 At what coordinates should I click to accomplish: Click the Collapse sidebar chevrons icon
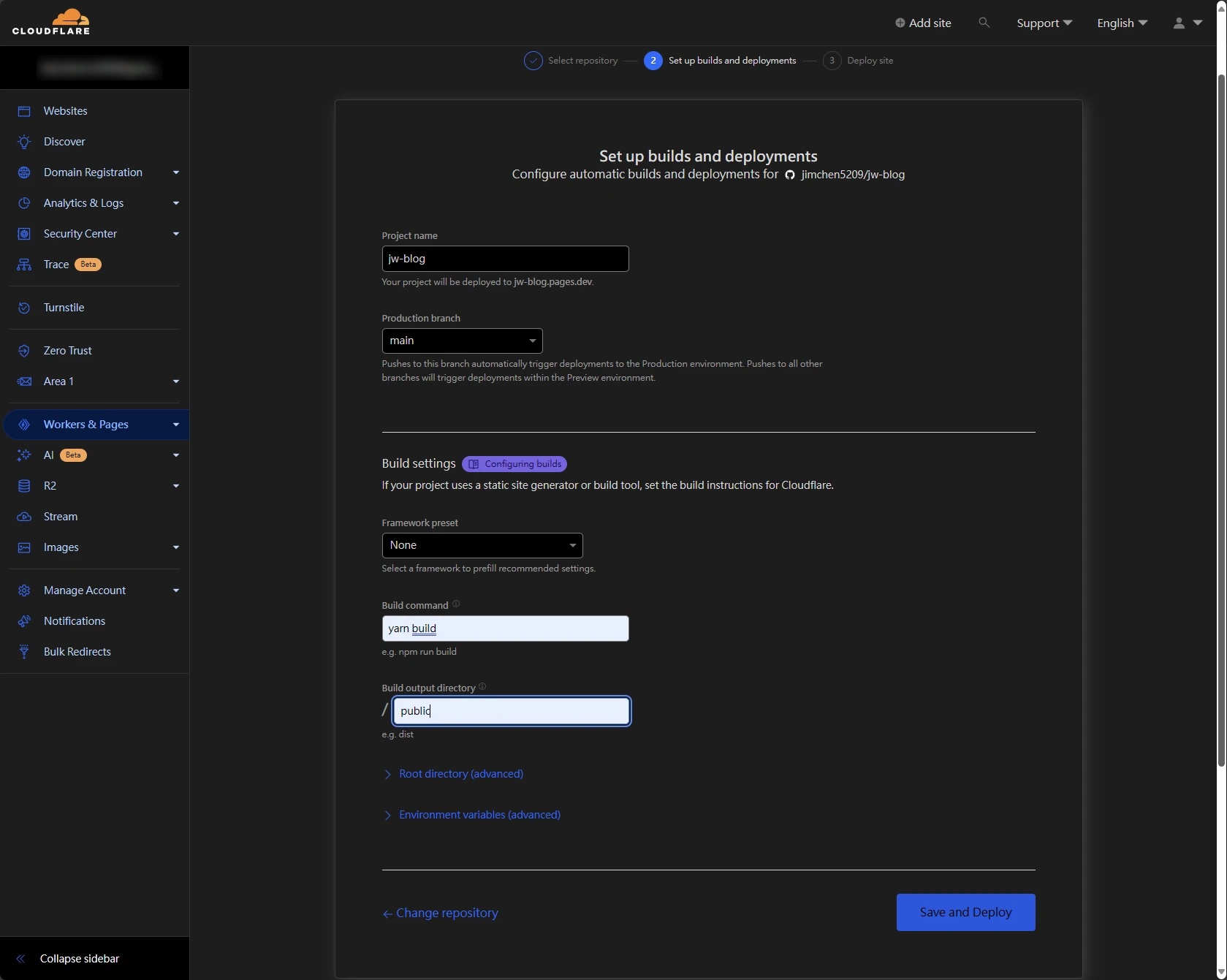(20, 959)
